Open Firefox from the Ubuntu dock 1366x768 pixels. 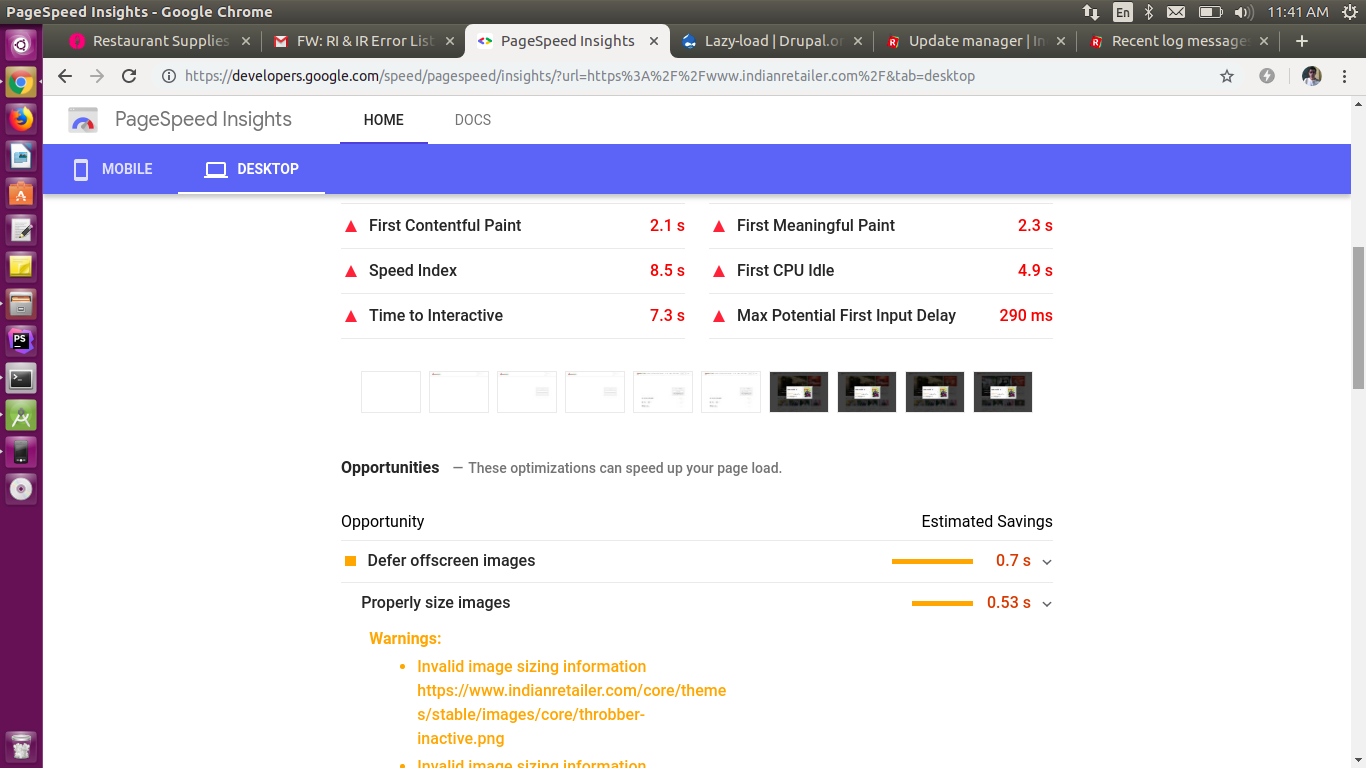pos(21,119)
